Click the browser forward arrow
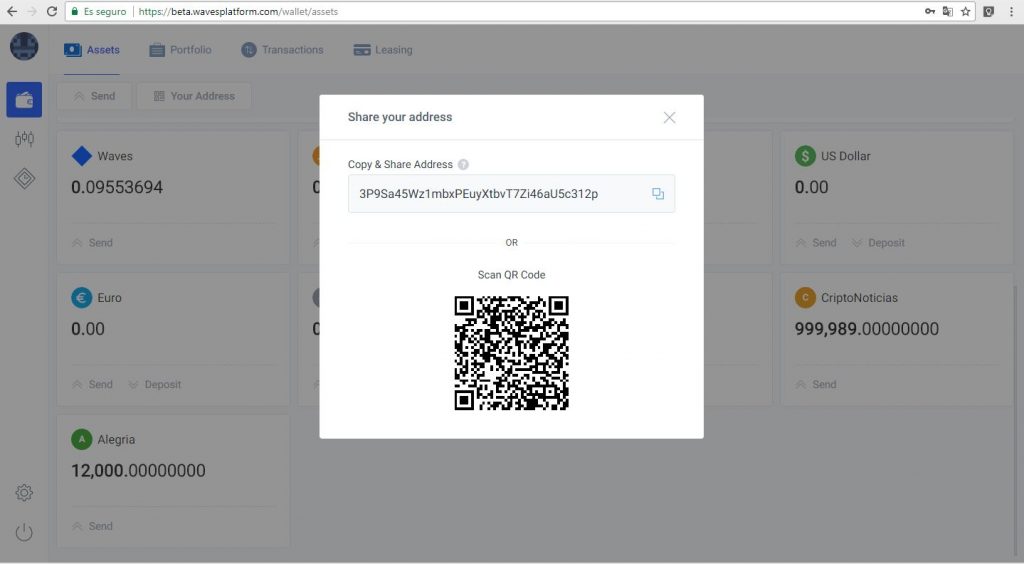 pyautogui.click(x=32, y=11)
